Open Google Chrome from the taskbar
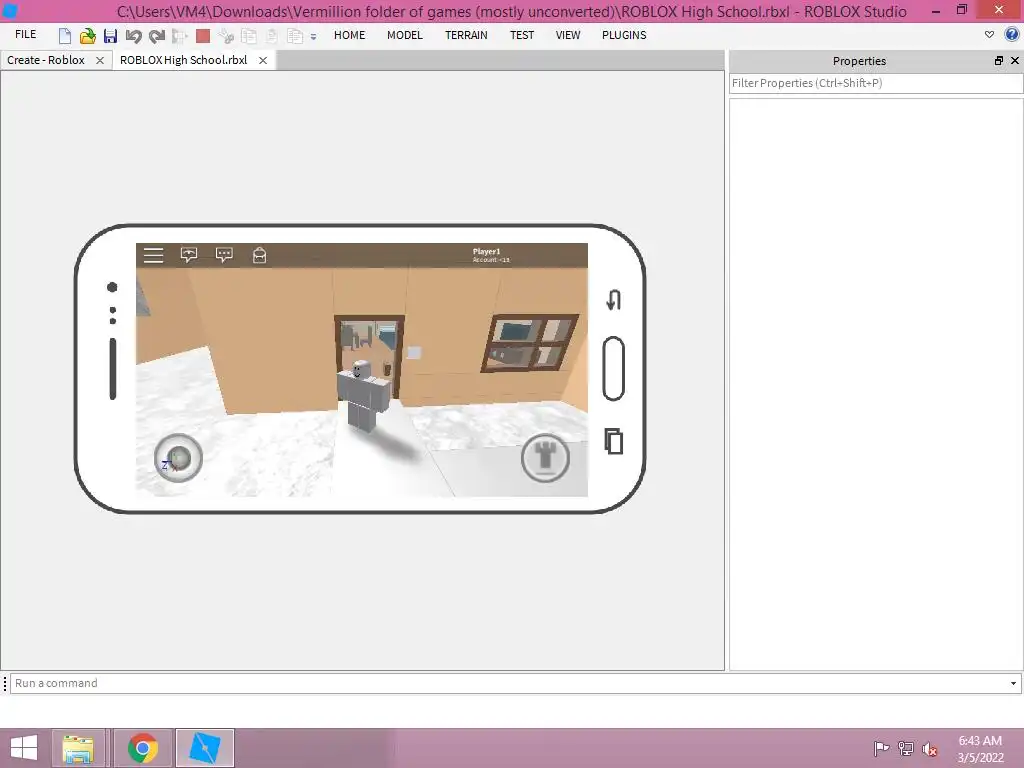Screen dimensions: 1024x768 coord(143,748)
